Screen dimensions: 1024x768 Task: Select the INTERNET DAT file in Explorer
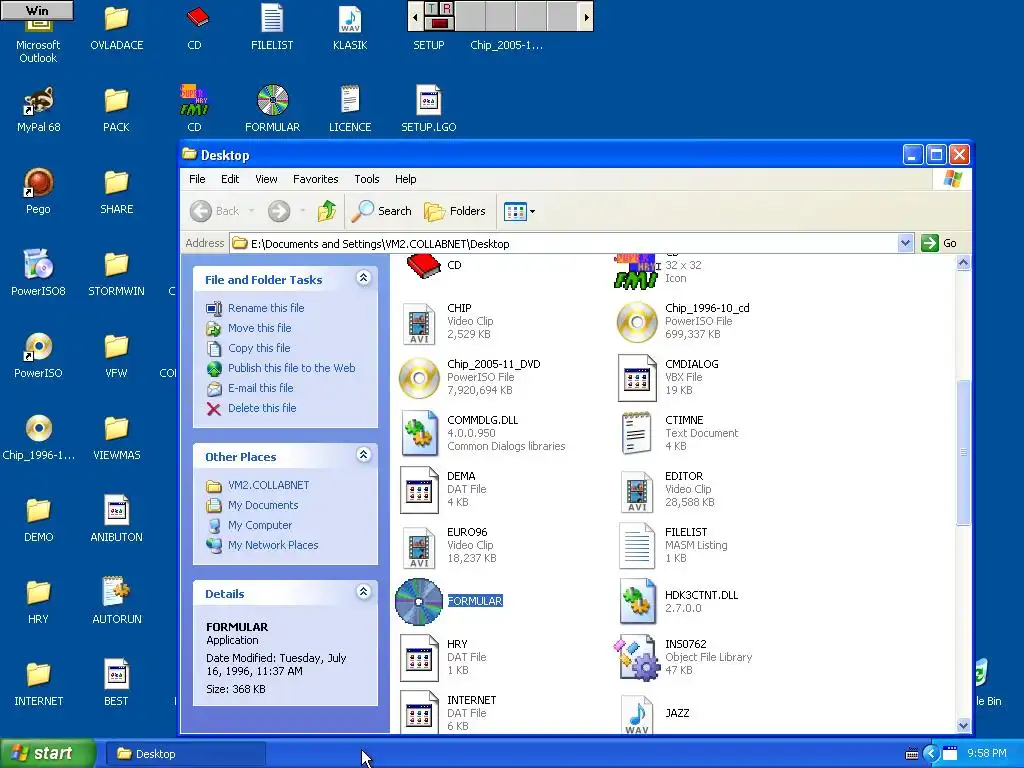click(419, 712)
